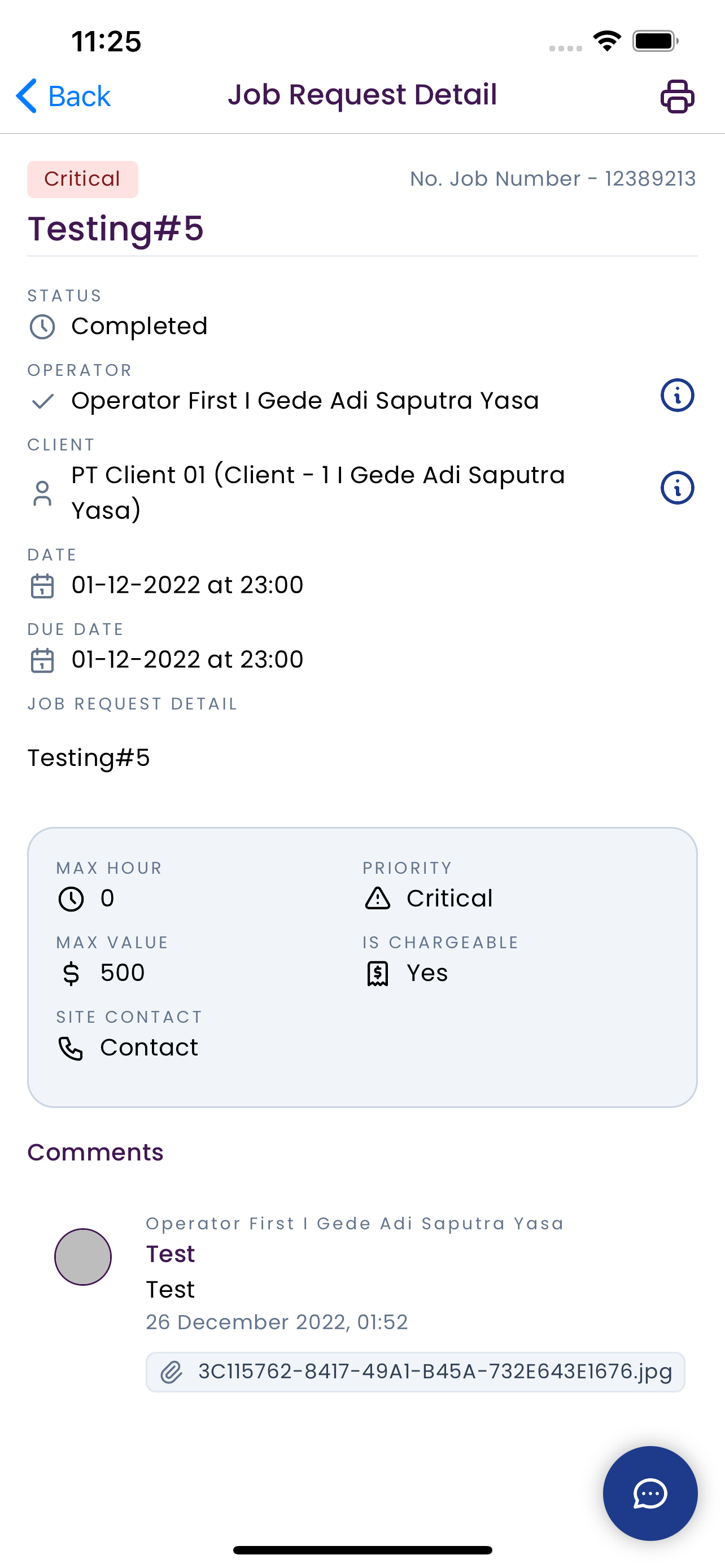Tap the phone icon for site contact
The height and width of the screenshot is (1568, 725).
[x=71, y=1048]
